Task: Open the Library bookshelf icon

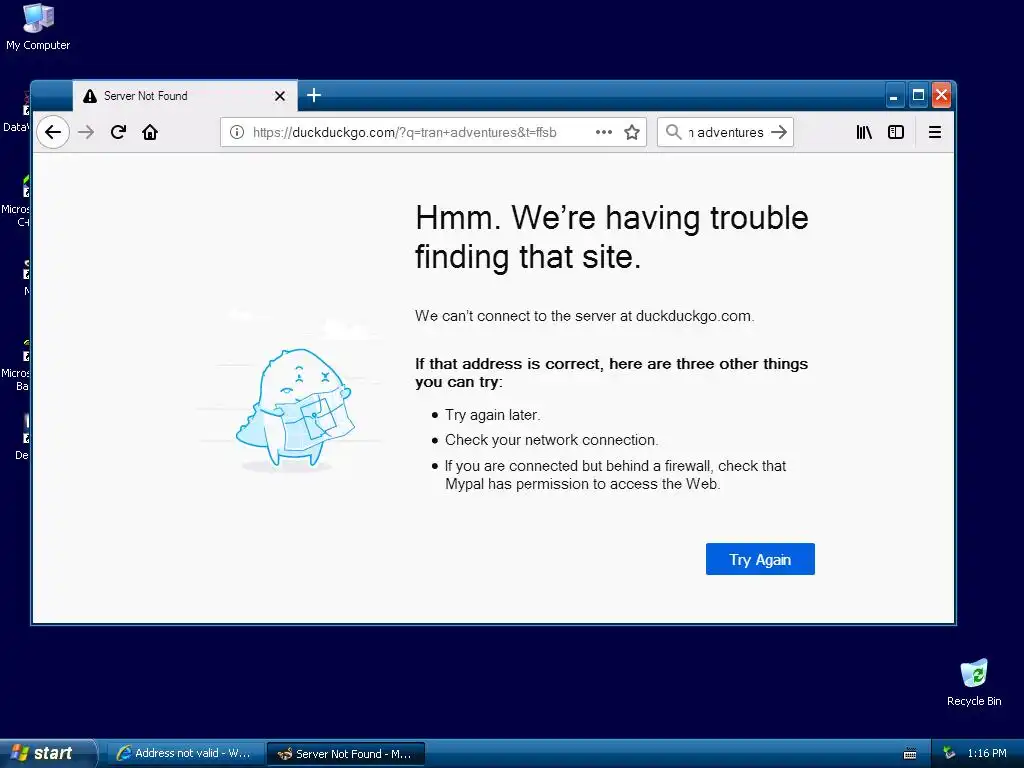Action: click(864, 132)
